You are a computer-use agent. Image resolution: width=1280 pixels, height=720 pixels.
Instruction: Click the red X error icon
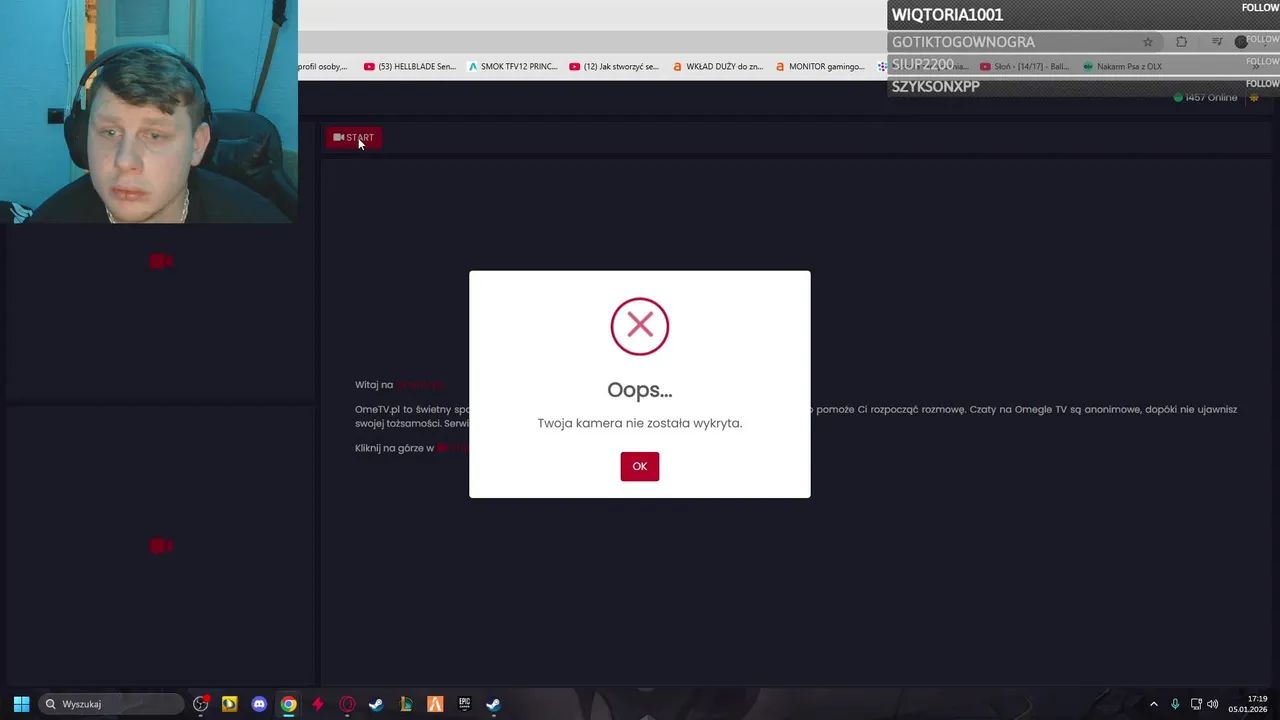[x=640, y=326]
